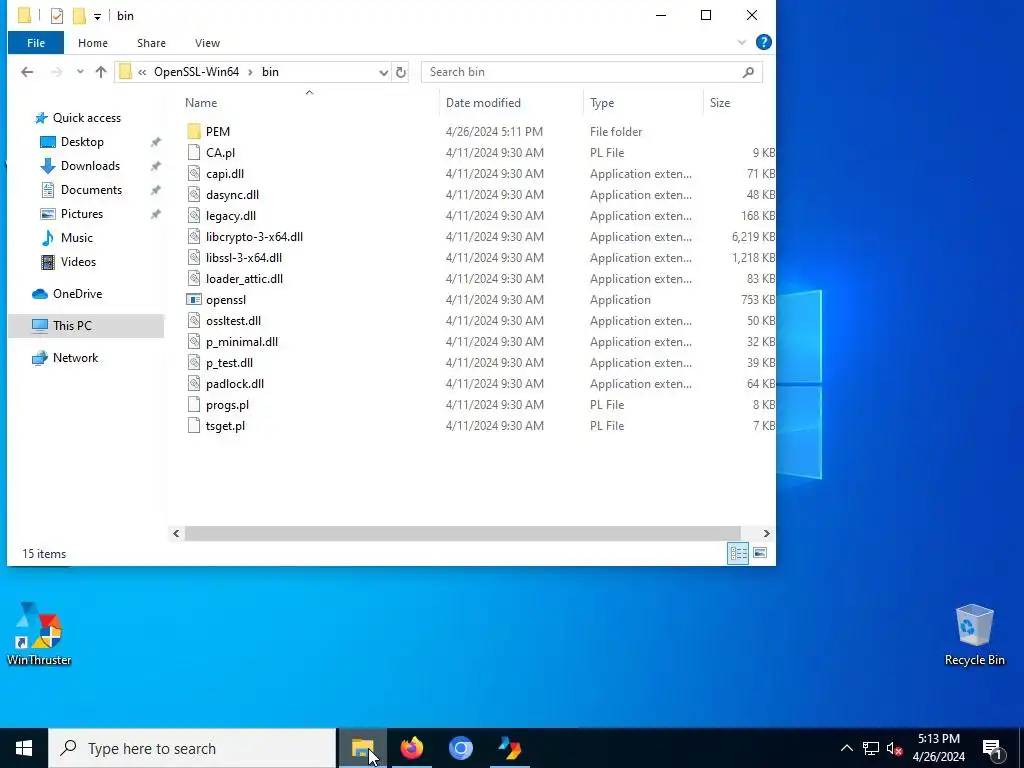Open the Windows Start menu

[24, 748]
